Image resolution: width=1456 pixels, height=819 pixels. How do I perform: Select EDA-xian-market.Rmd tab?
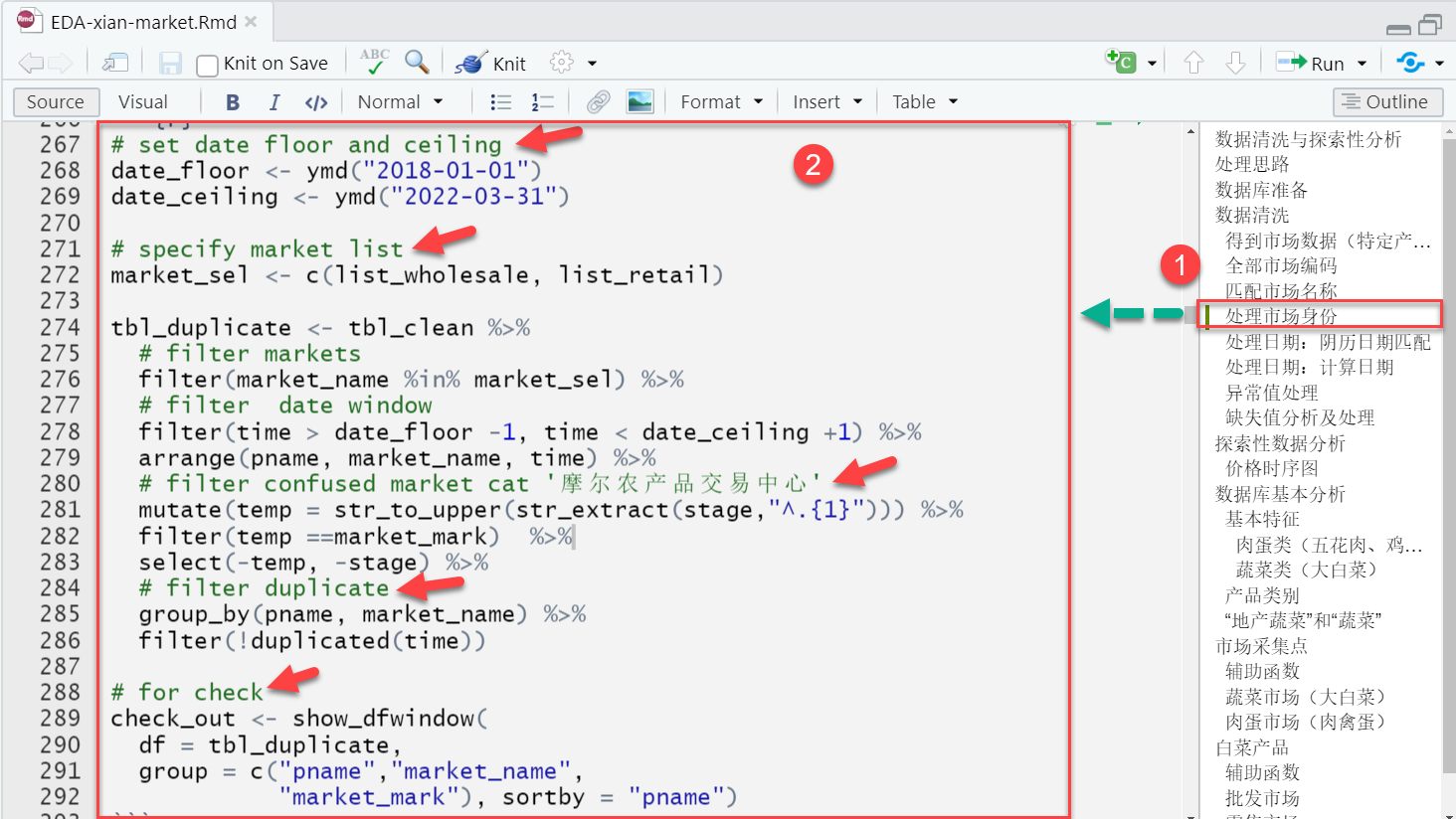143,22
